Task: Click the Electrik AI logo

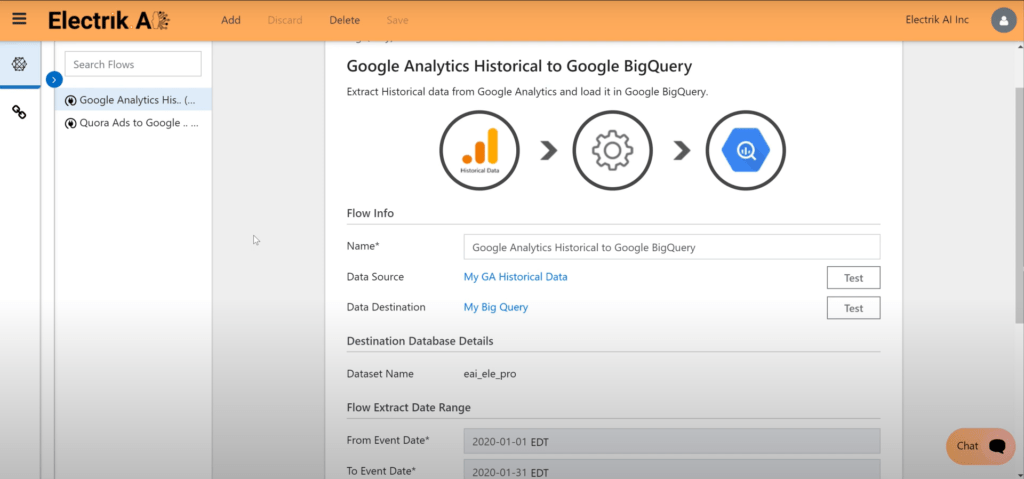Action: pos(109,20)
